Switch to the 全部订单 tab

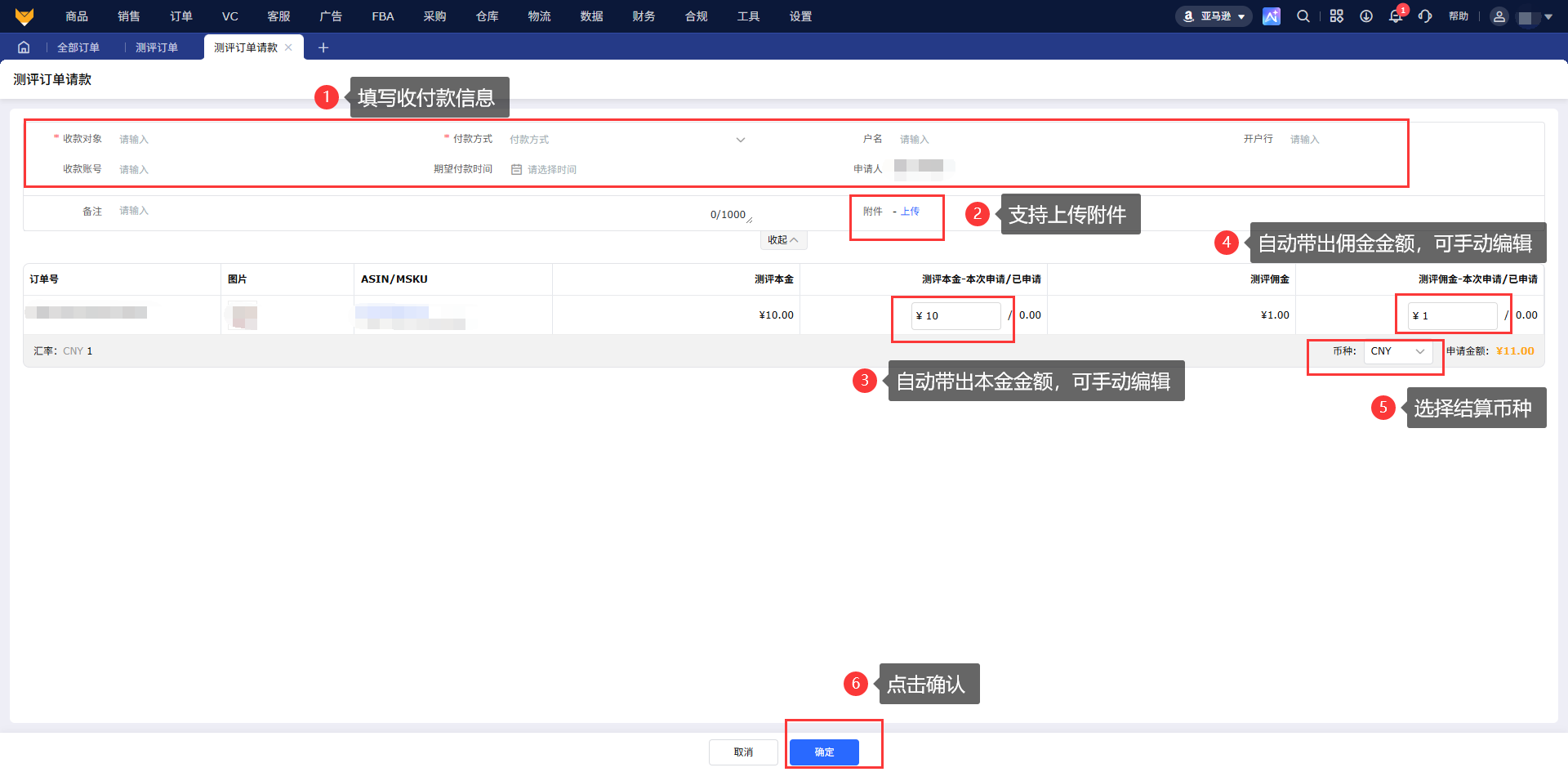[78, 47]
